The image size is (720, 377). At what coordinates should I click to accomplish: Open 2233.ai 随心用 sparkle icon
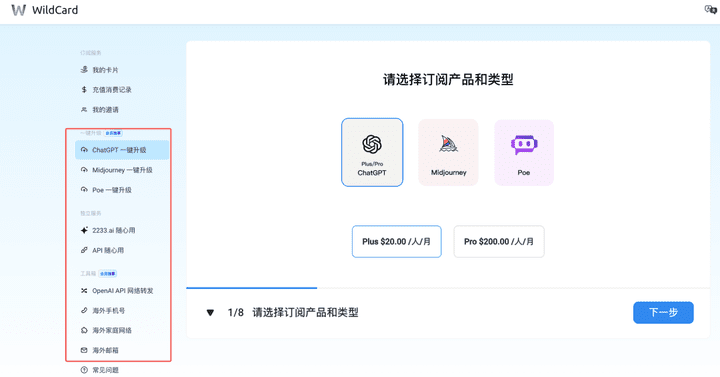tap(84, 230)
